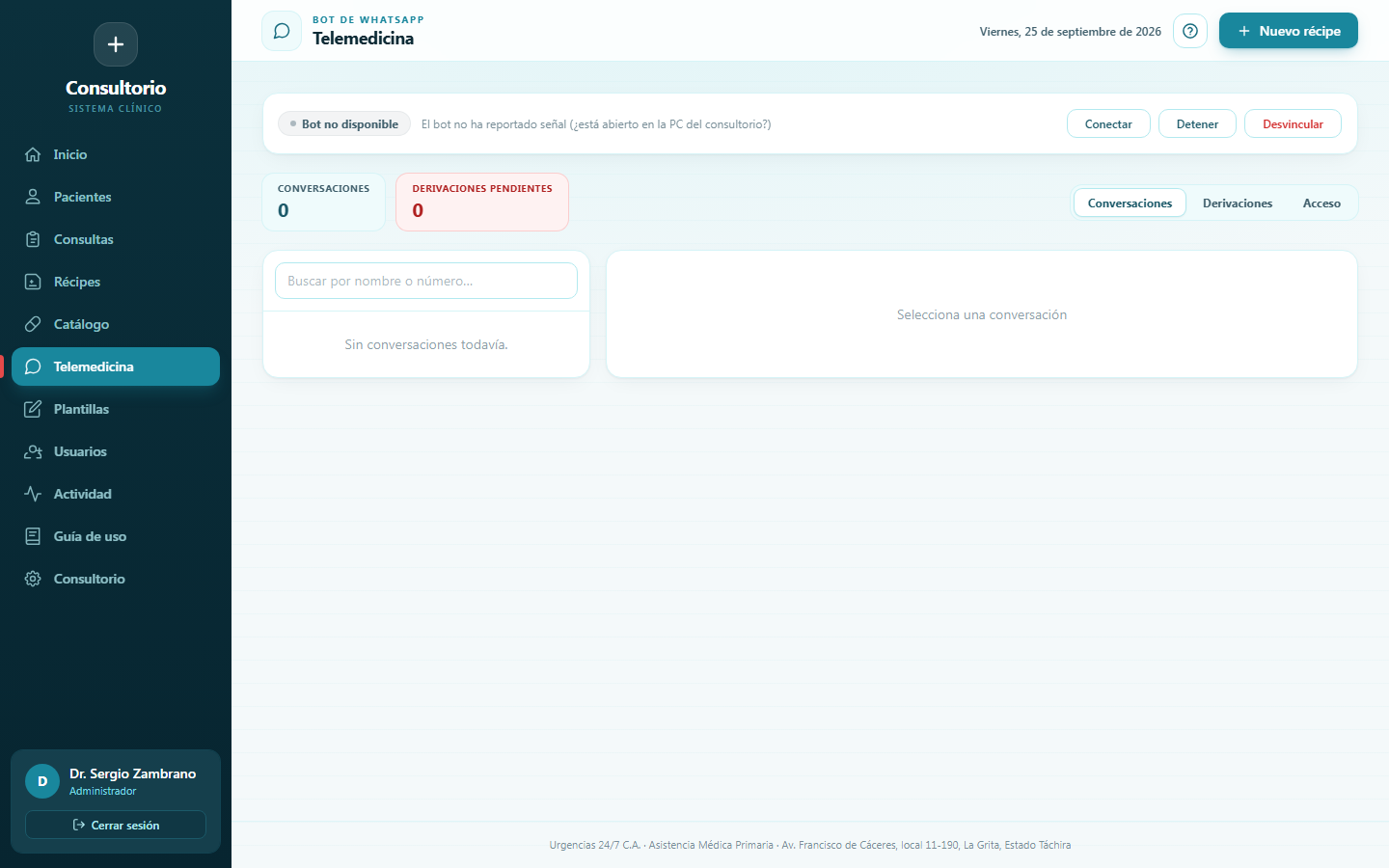Create a new prescription with Nuevo récipe
The image size is (1389, 868).
pyautogui.click(x=1289, y=31)
